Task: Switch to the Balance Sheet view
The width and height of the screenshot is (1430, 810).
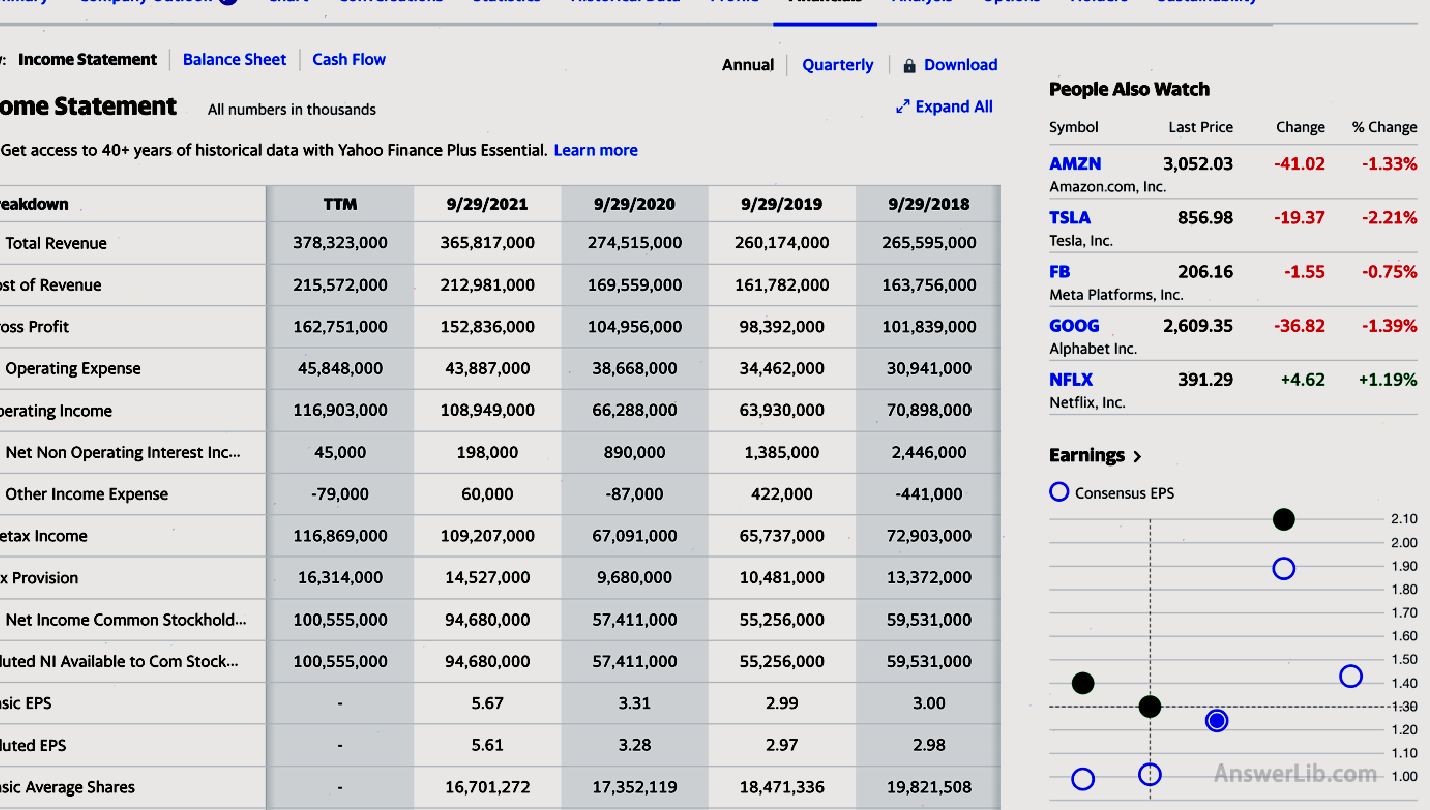Action: (x=234, y=60)
